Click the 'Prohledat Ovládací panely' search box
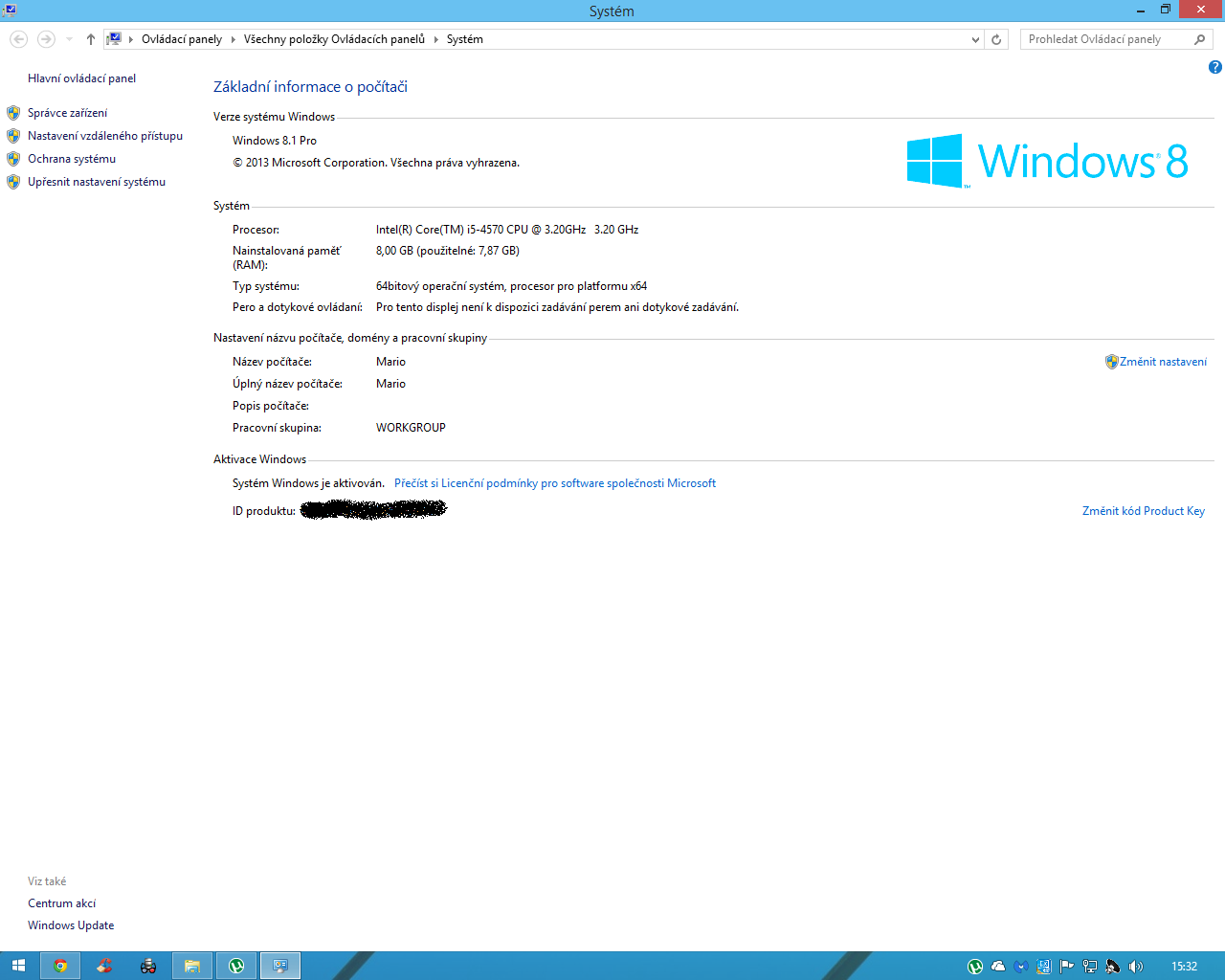The height and width of the screenshot is (980, 1225). [x=1105, y=39]
